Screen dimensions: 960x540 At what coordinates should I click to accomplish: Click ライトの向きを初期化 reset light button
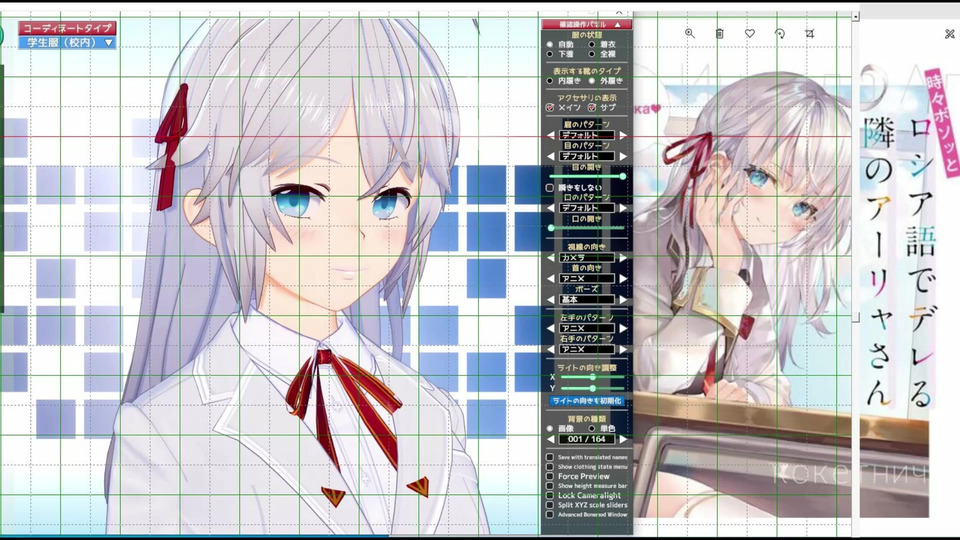[x=587, y=401]
